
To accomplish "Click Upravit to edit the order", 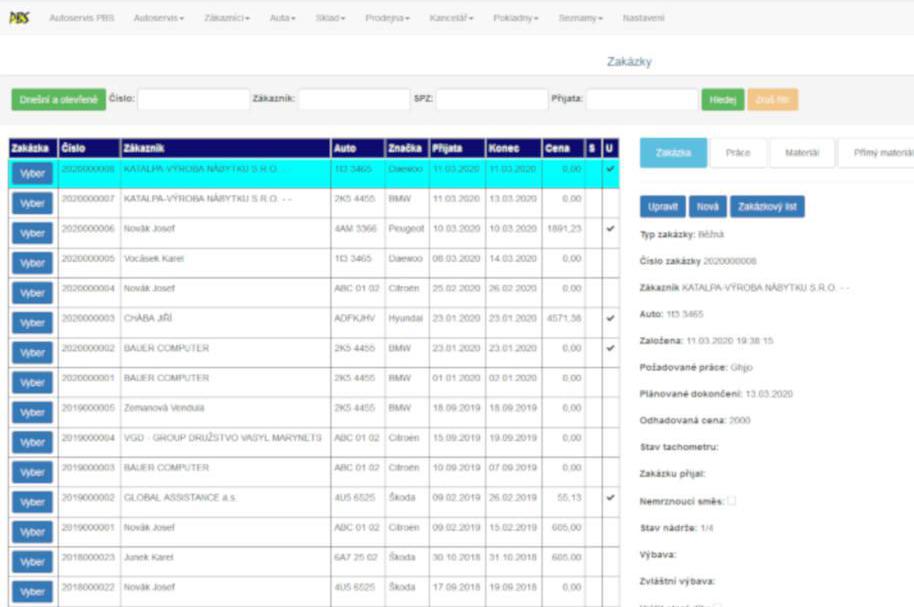I will click(x=662, y=207).
